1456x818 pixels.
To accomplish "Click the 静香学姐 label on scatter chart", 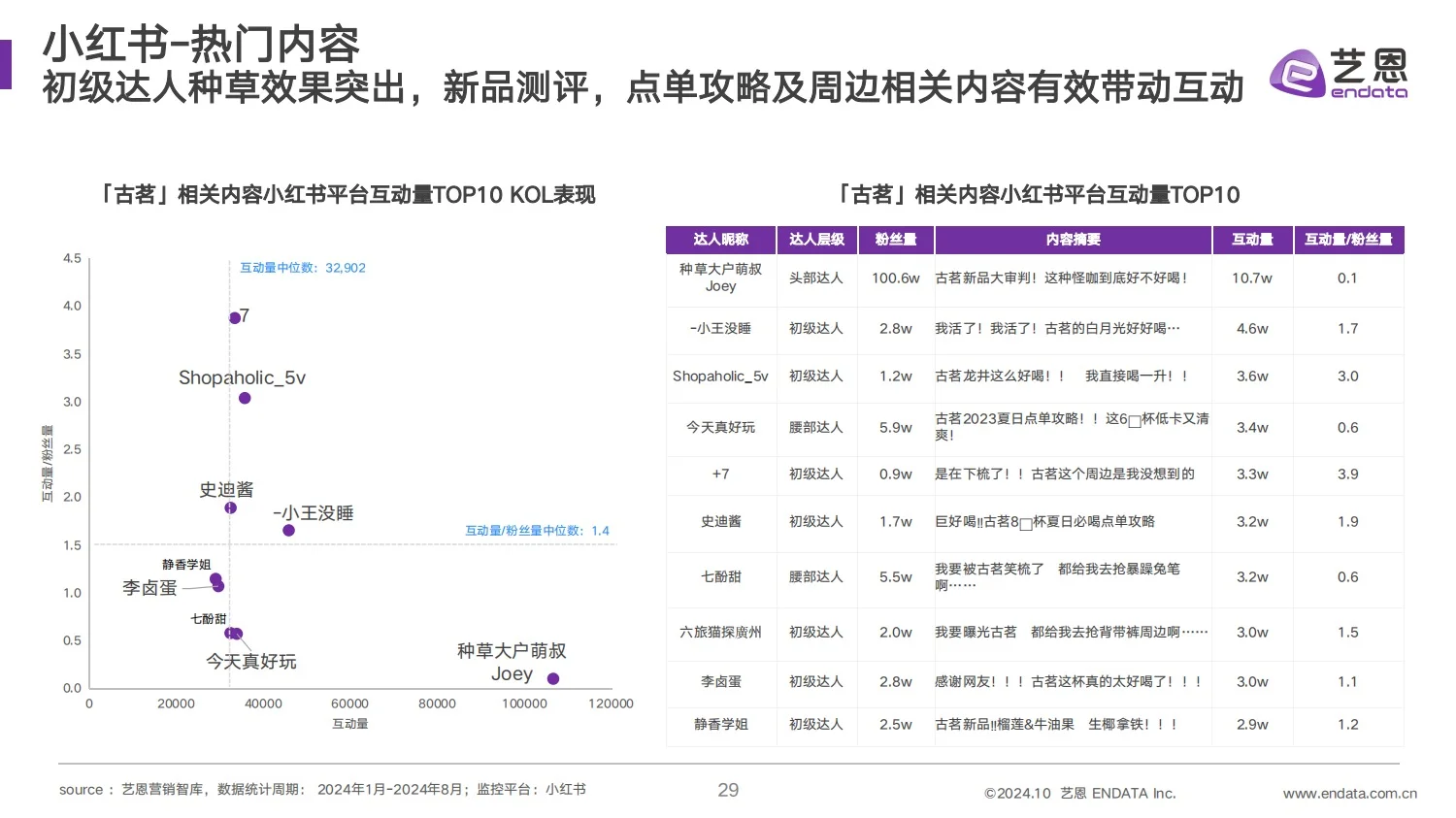I will click(185, 565).
